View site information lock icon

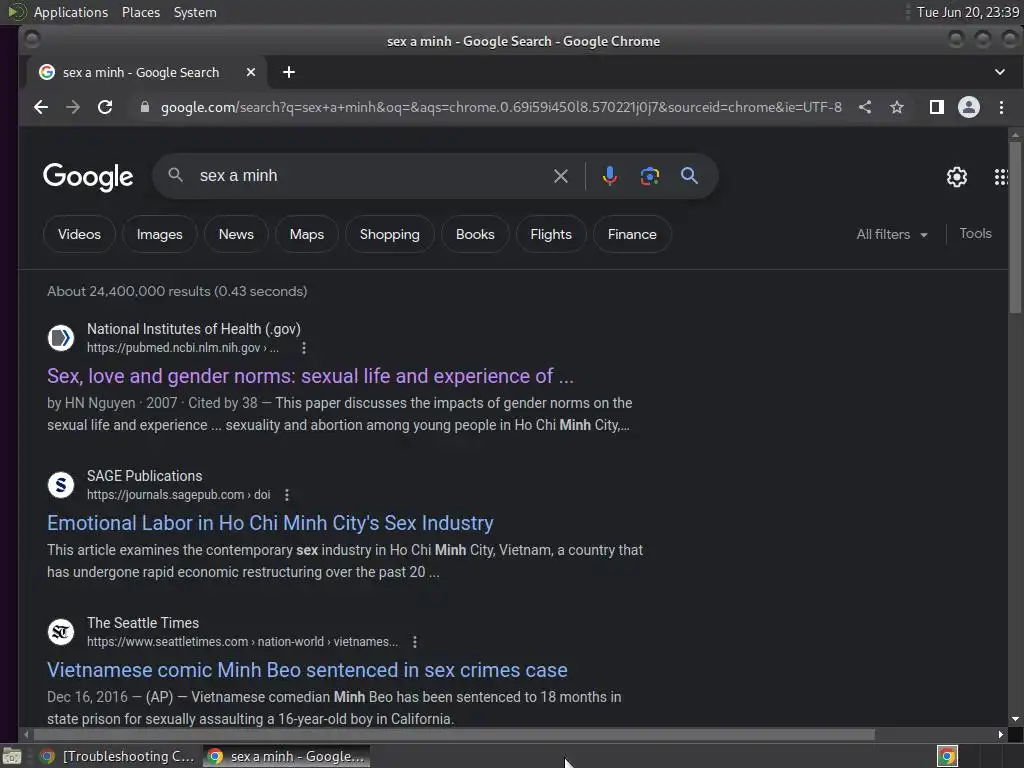(x=145, y=107)
